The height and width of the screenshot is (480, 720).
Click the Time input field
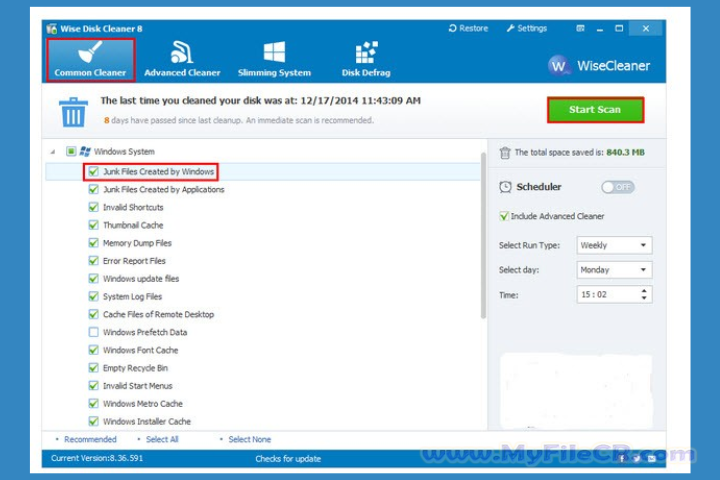[614, 295]
